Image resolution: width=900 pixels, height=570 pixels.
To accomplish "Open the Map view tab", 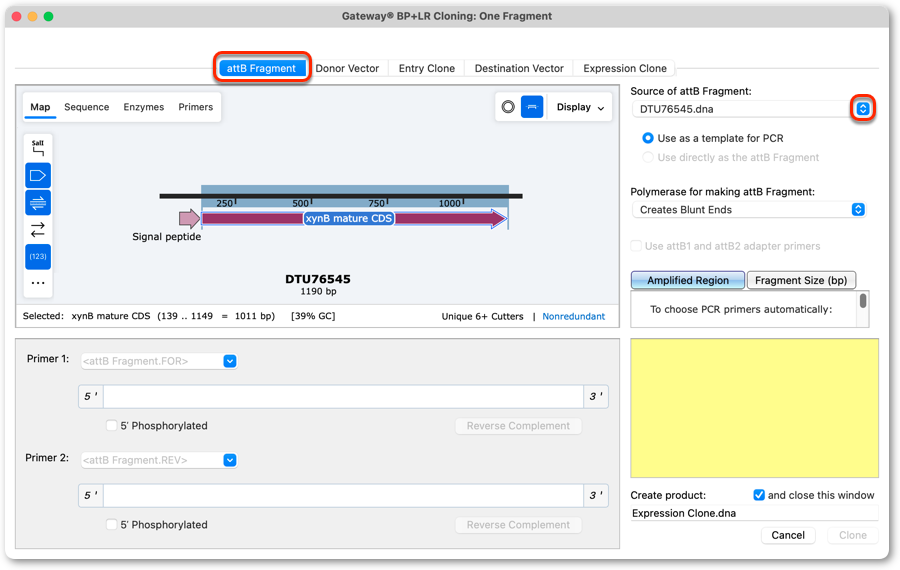I will [40, 107].
